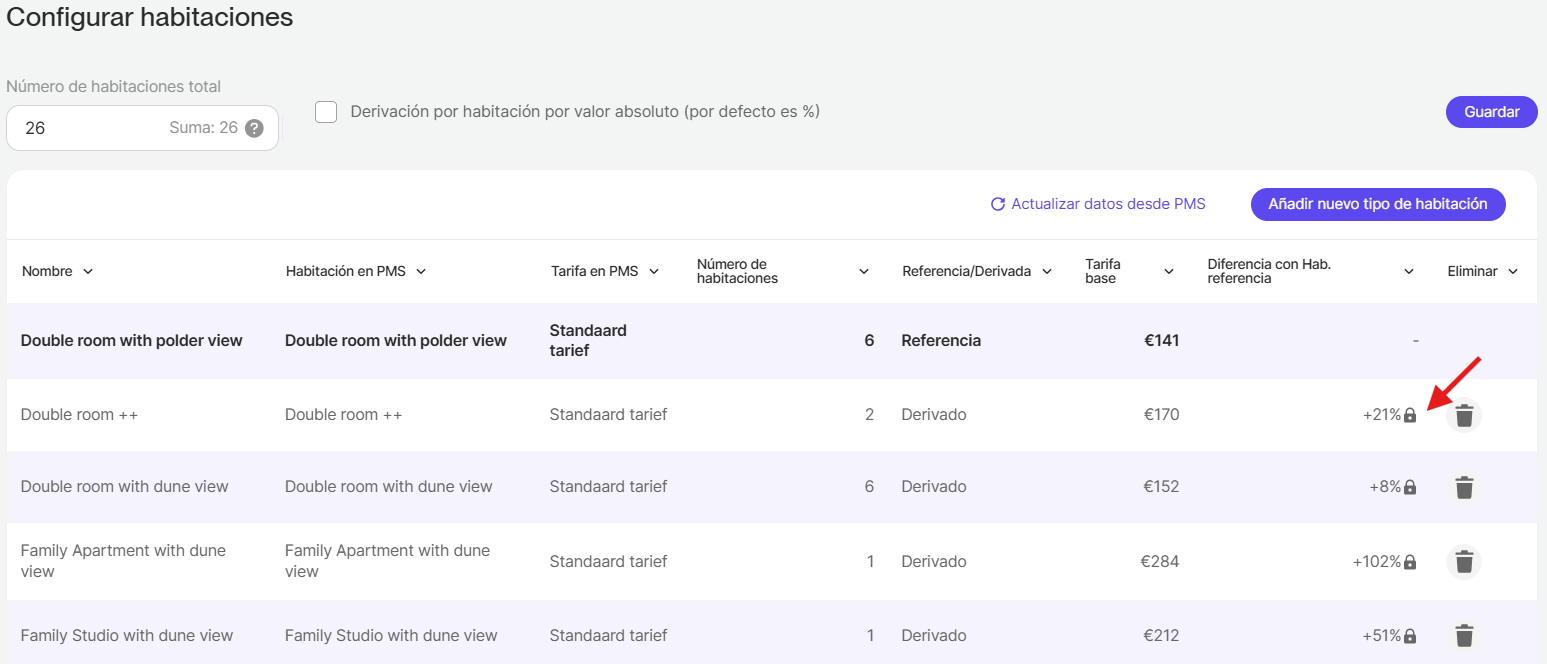Remove Family Apartment with dune view row

point(1464,562)
